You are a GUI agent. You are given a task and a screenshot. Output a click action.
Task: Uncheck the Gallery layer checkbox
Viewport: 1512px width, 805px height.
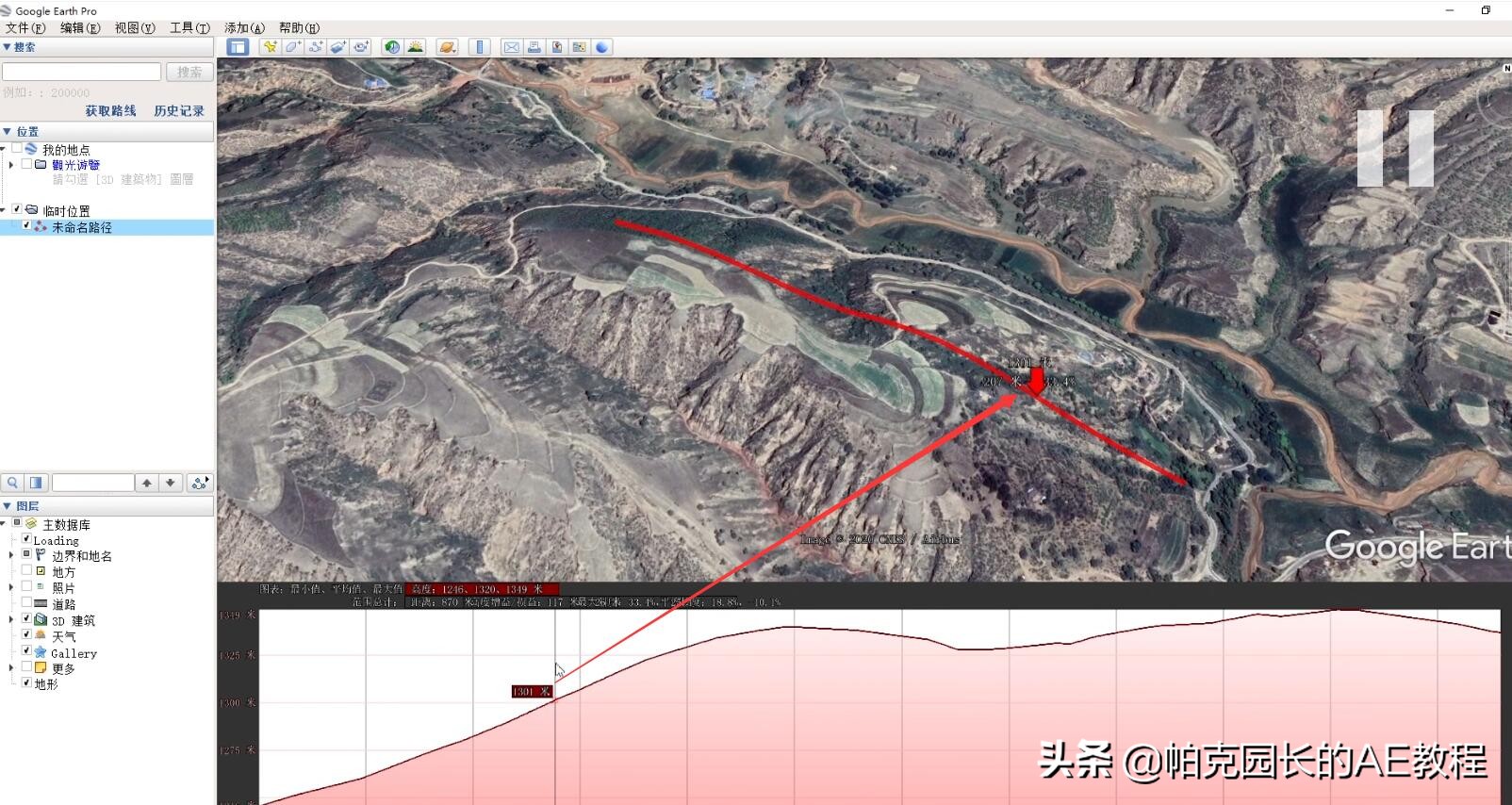(26, 651)
